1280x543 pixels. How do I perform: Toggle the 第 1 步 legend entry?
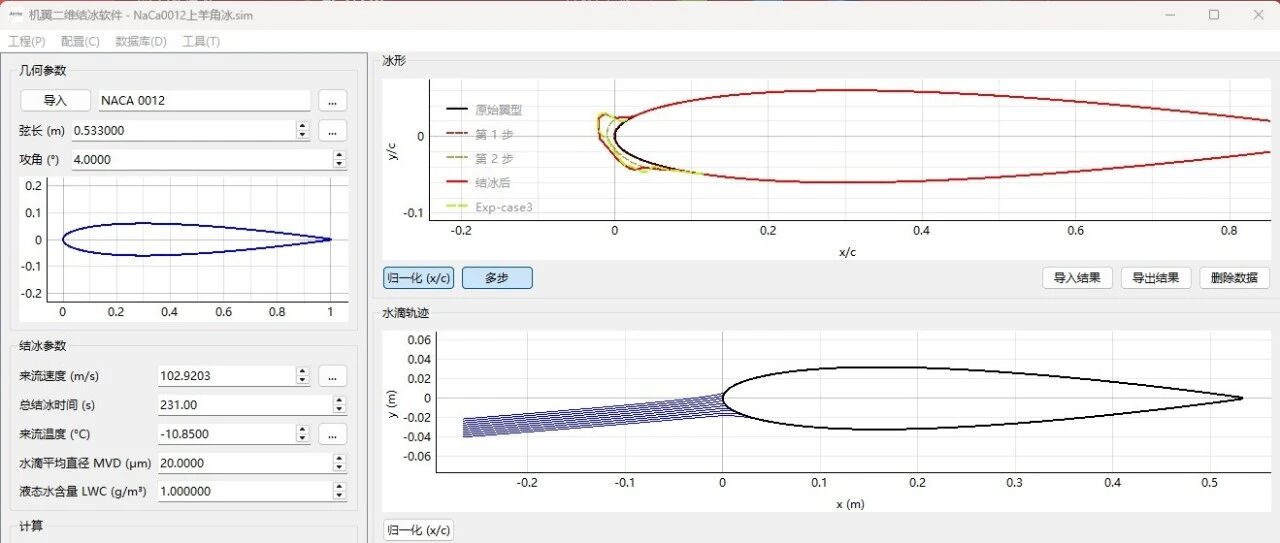tap(479, 134)
